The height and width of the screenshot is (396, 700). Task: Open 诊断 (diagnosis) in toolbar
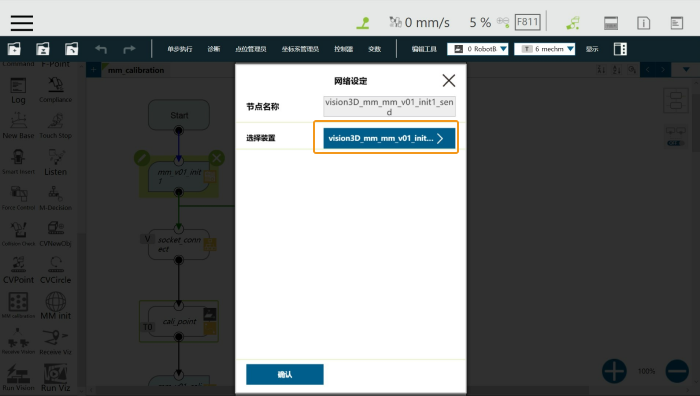(213, 49)
